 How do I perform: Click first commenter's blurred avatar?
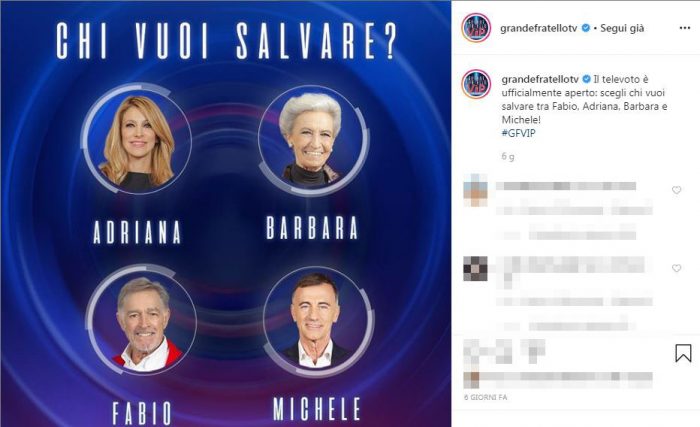click(475, 190)
